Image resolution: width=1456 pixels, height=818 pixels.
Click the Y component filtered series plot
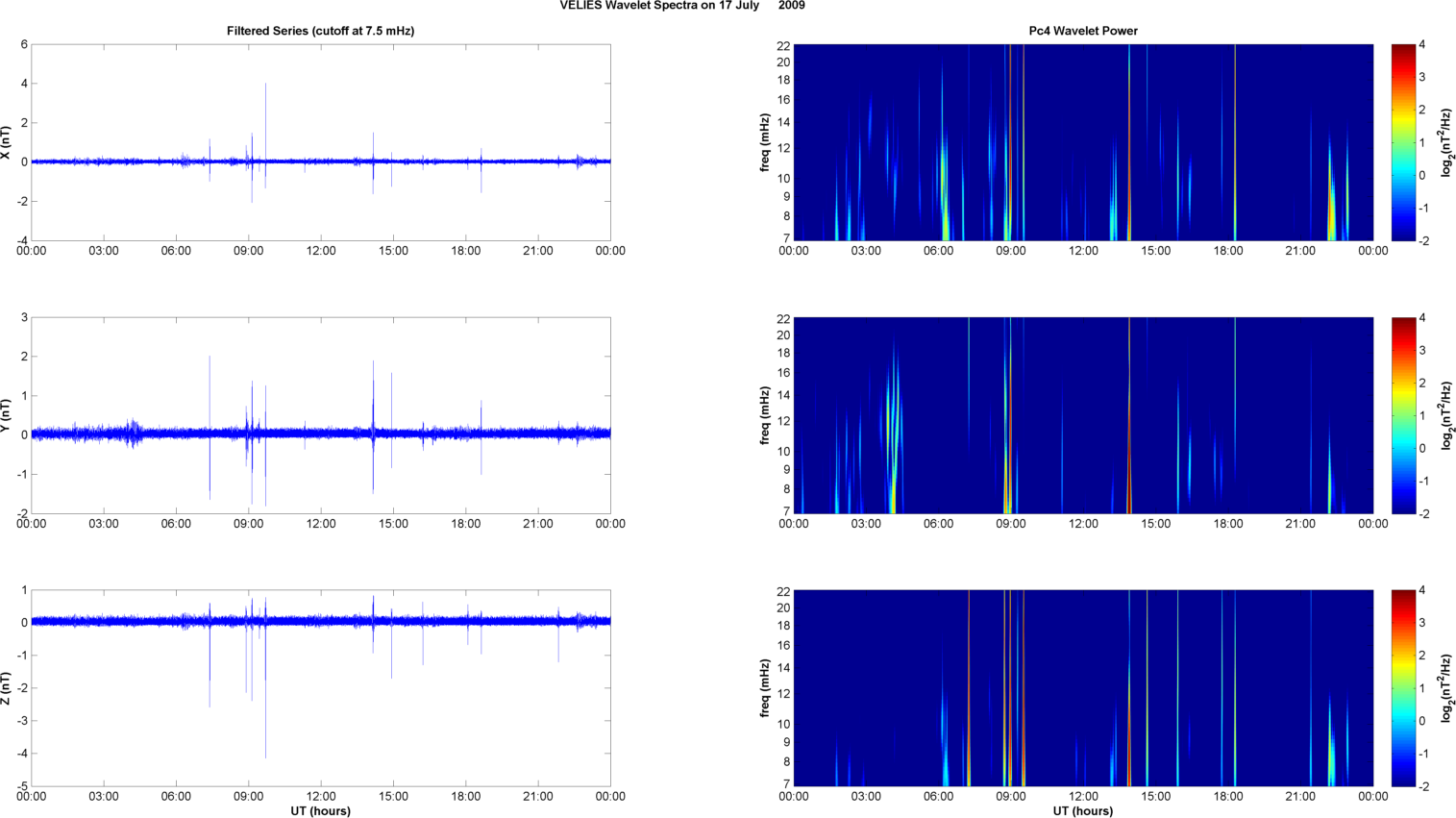click(x=320, y=415)
